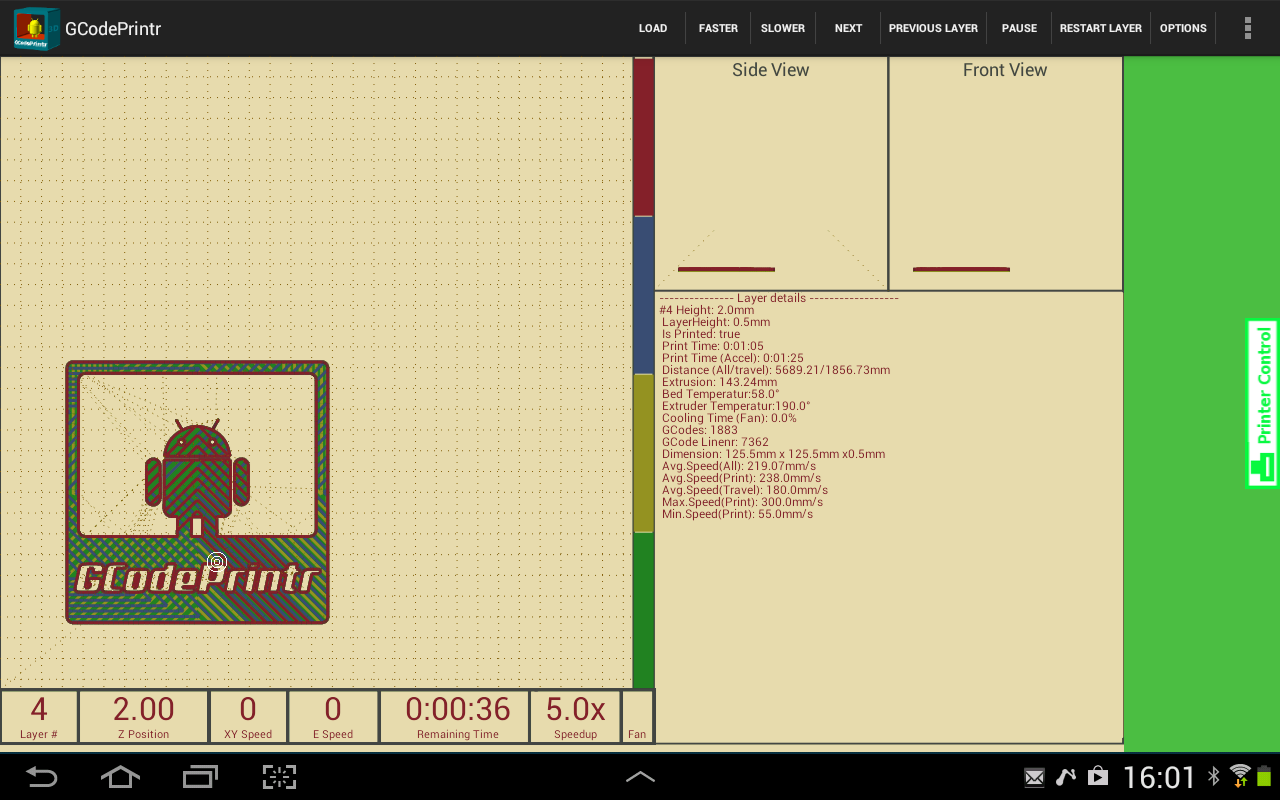Toggle the Fan indicator box
The width and height of the screenshot is (1280, 800).
coord(637,717)
